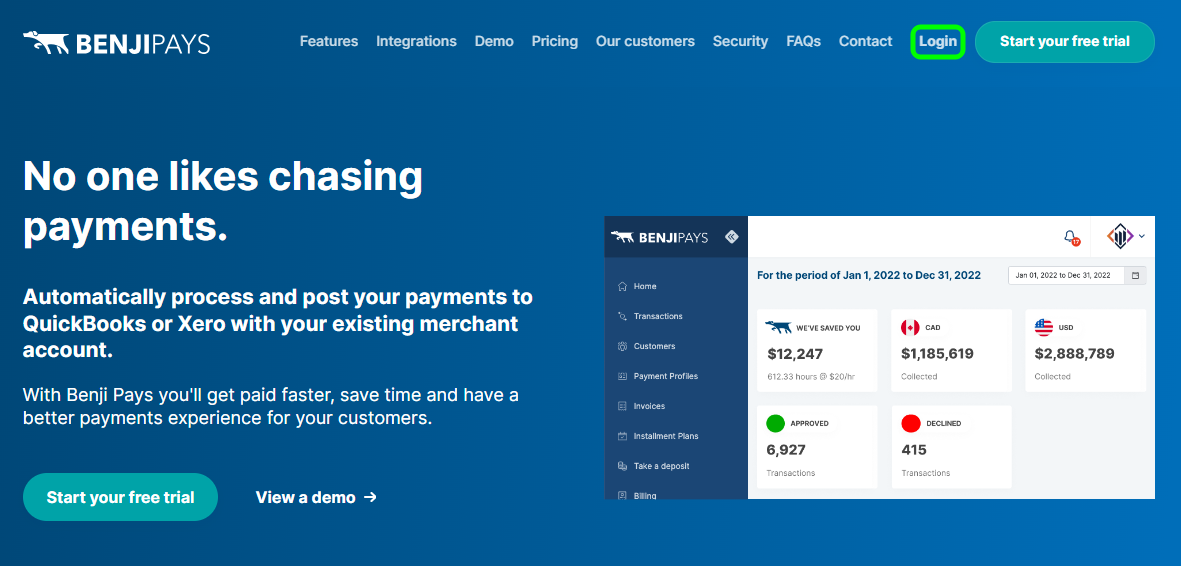Open notifications via the bell icon

click(x=1071, y=237)
